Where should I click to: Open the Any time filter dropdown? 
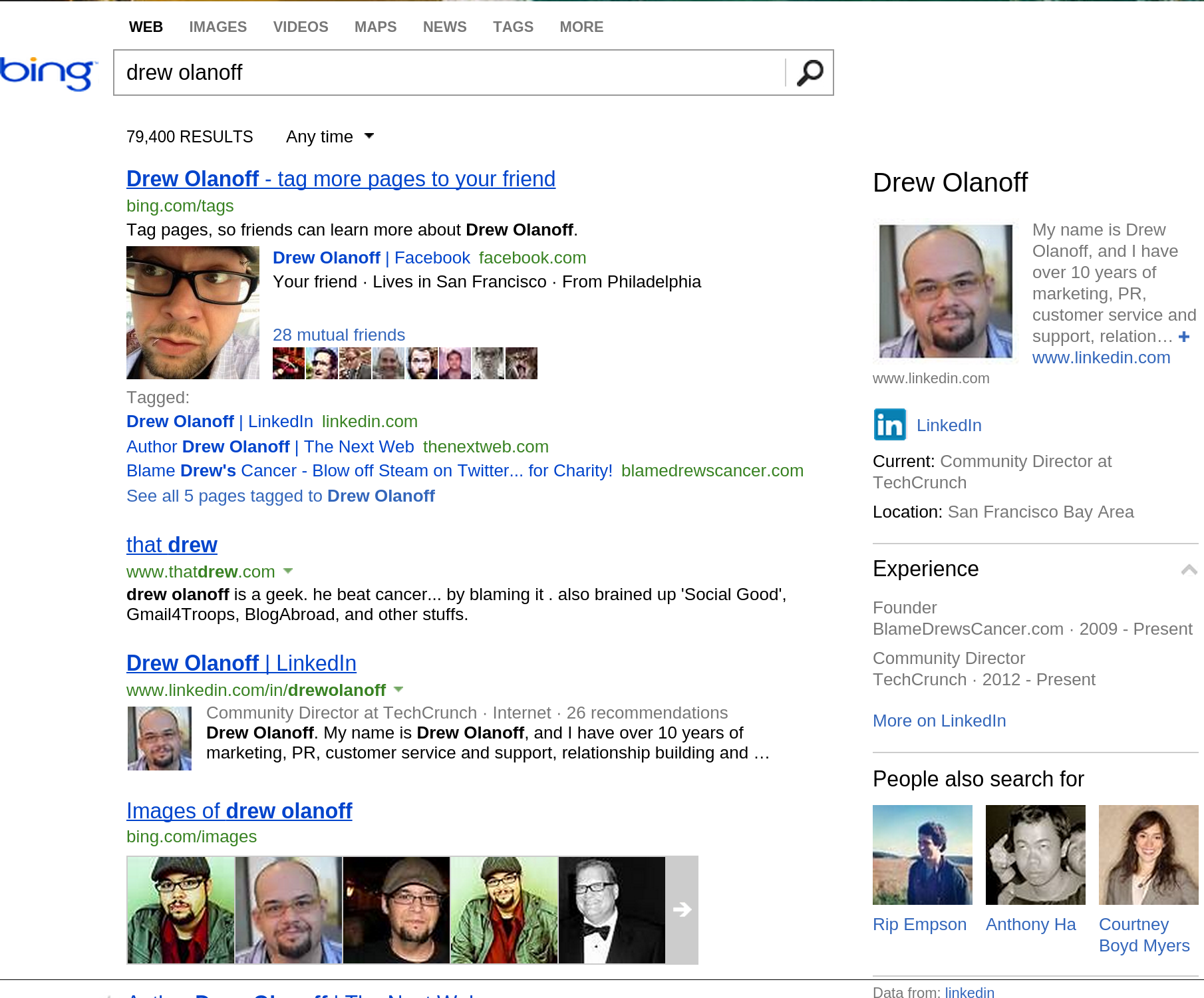click(x=330, y=136)
